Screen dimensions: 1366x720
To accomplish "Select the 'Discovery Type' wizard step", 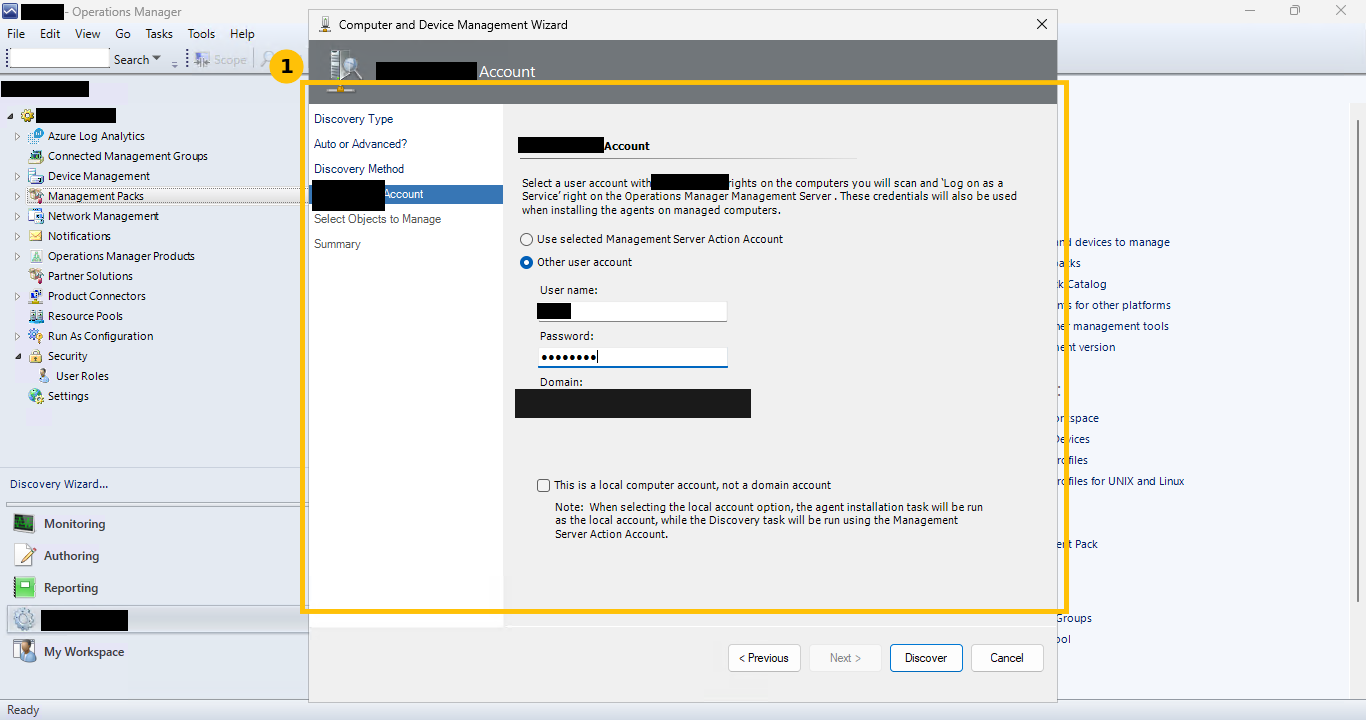I will pos(354,120).
